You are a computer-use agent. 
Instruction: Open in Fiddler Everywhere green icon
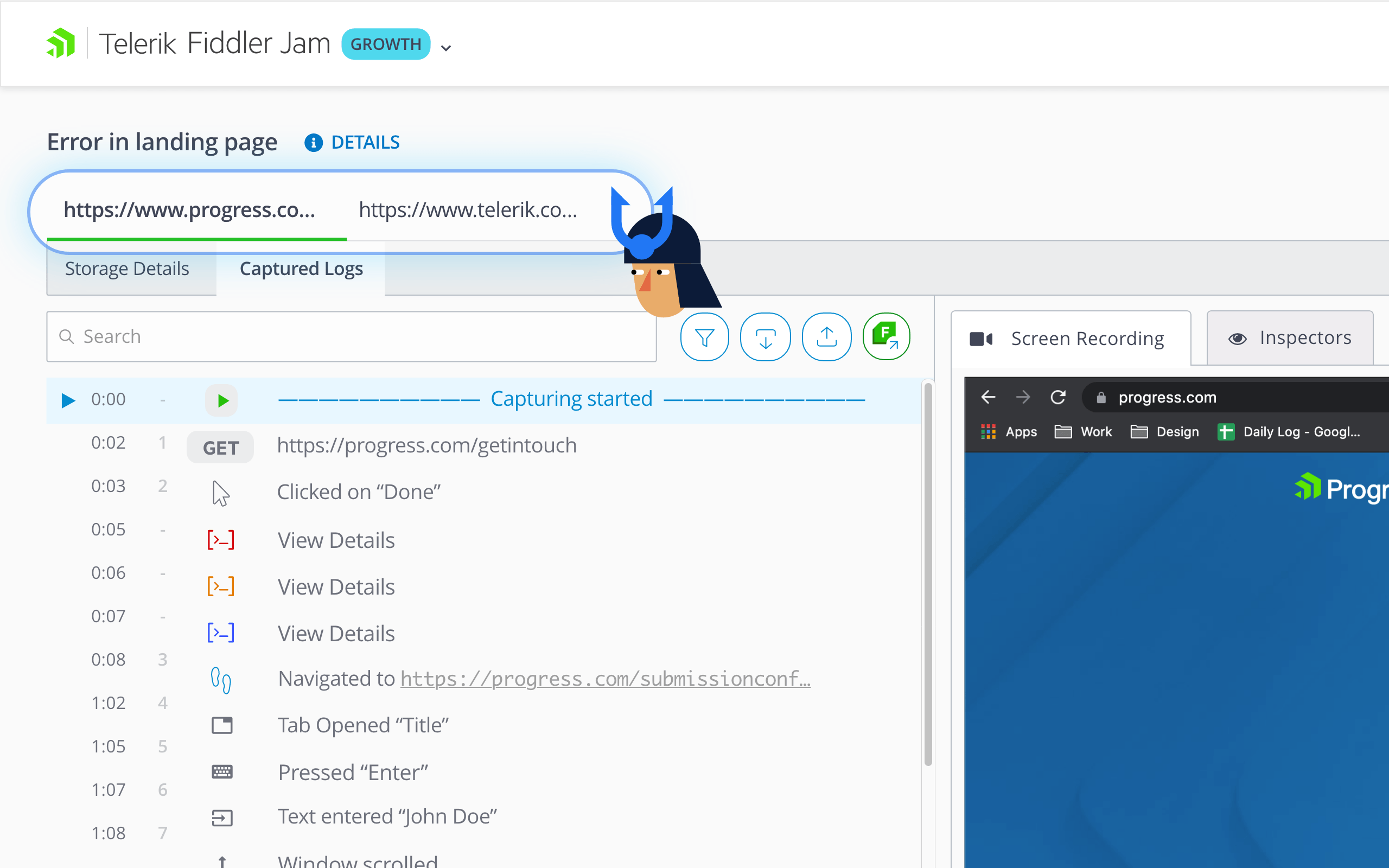click(x=886, y=336)
